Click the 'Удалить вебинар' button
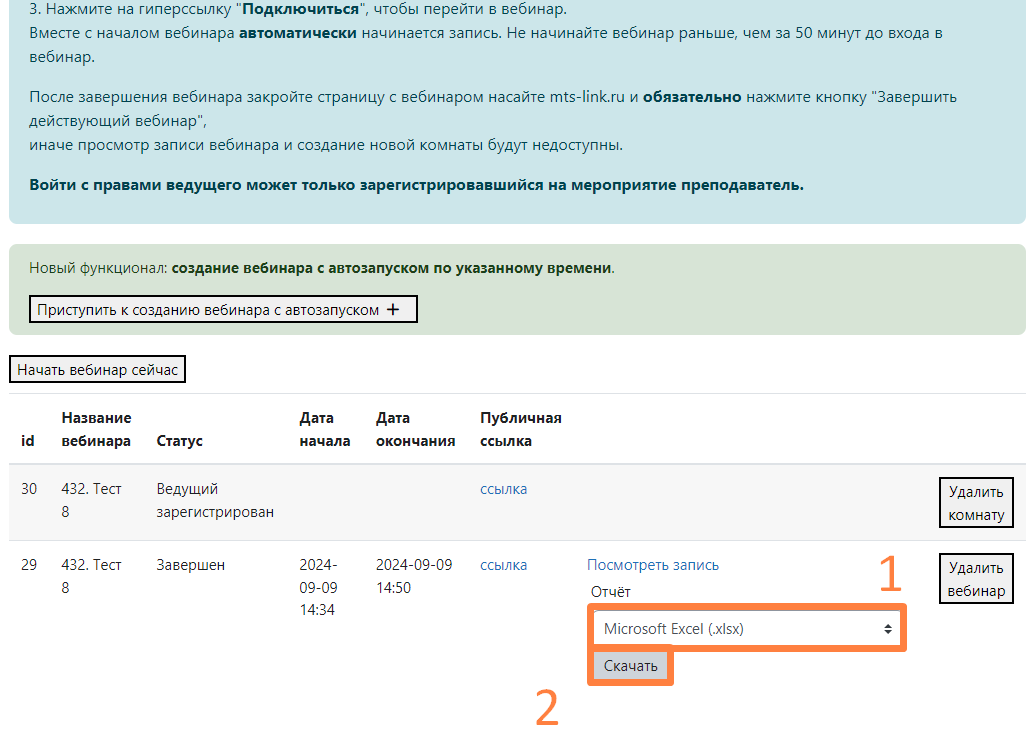1034x747 pixels. [976, 579]
